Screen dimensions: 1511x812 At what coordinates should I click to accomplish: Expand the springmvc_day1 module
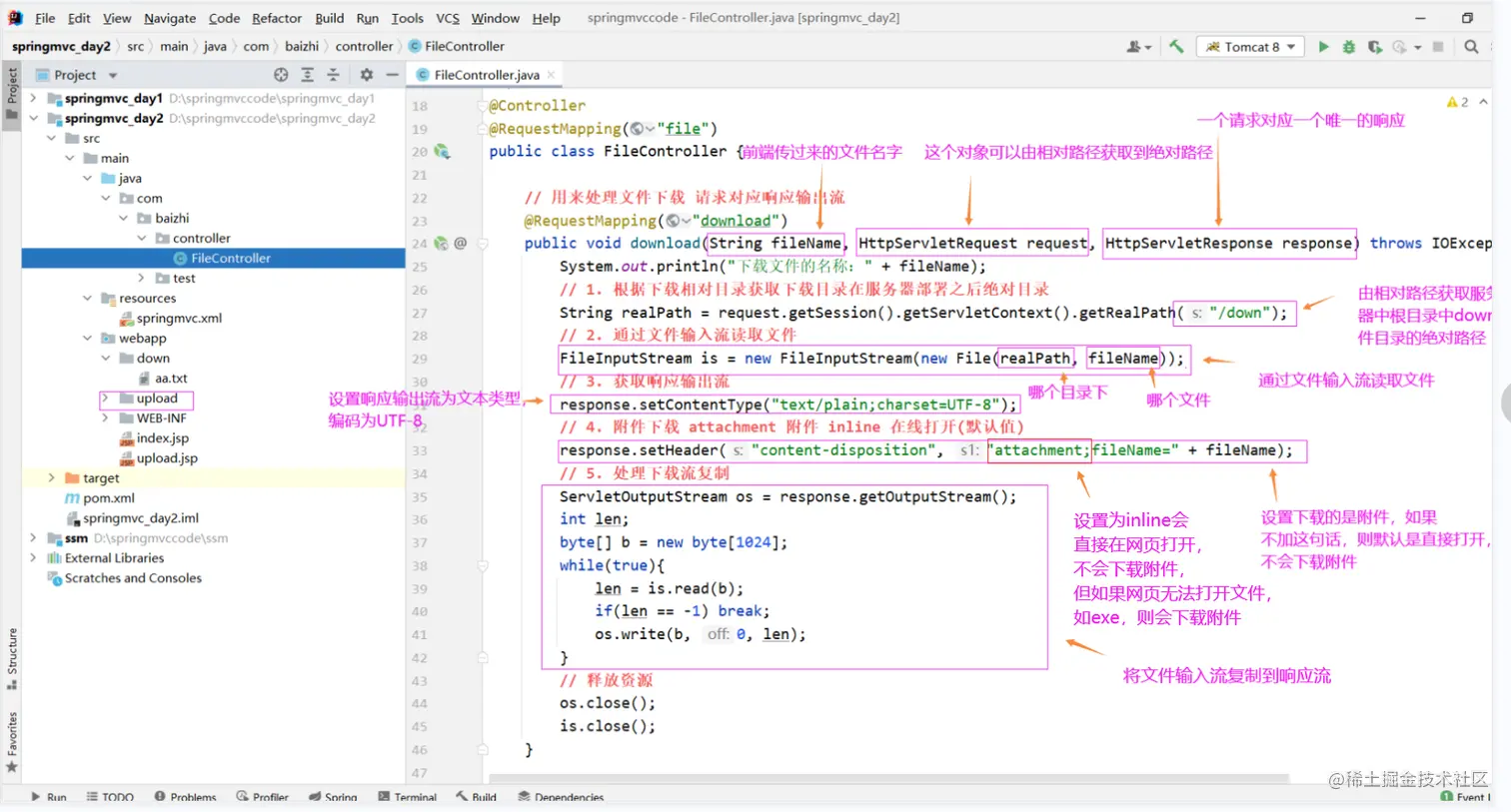click(34, 98)
